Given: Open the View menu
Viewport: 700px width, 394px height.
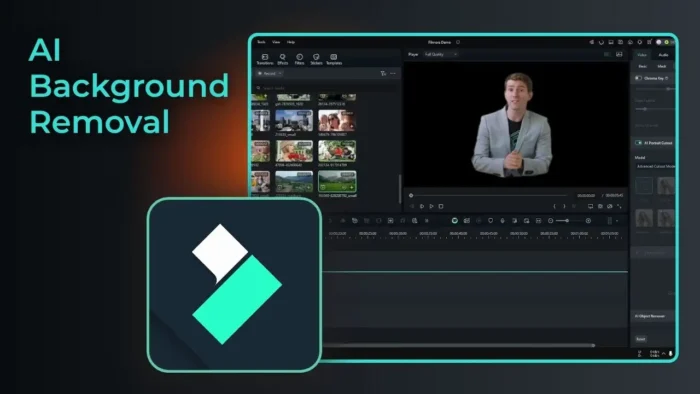Looking at the screenshot, I should (276, 42).
